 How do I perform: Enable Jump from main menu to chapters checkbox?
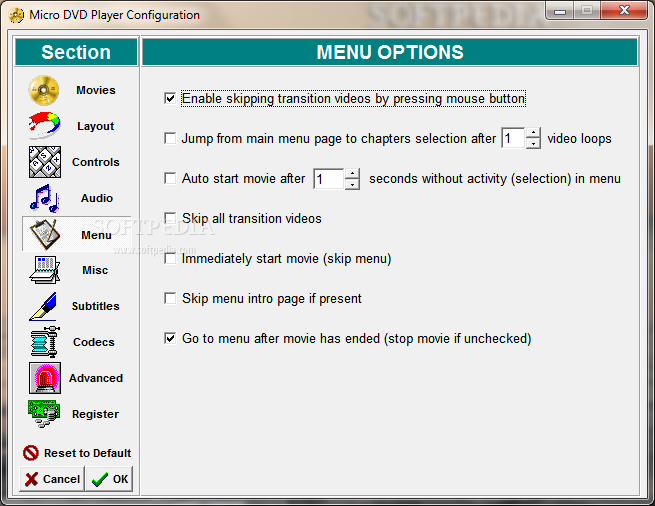click(170, 138)
